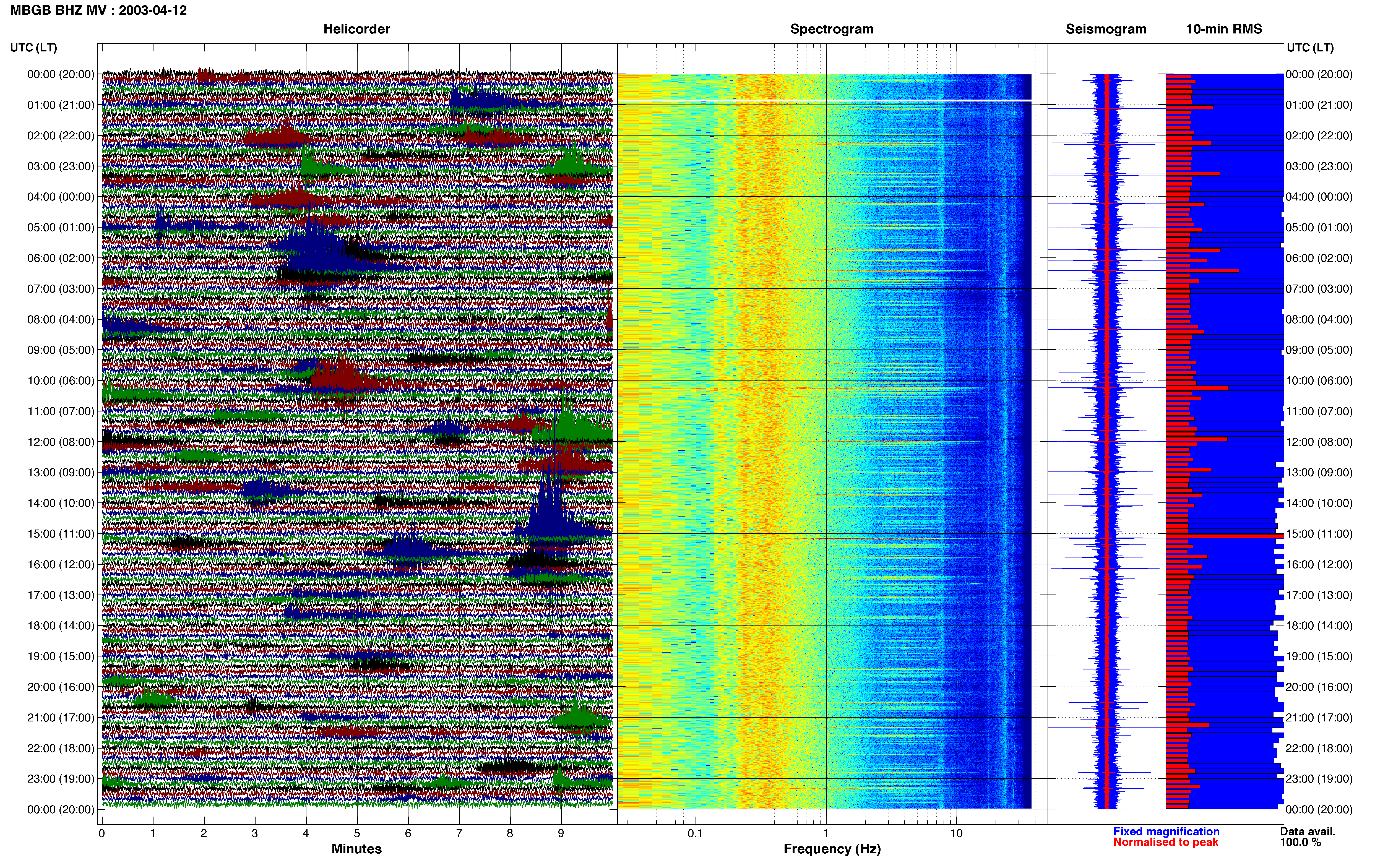The width and height of the screenshot is (1388, 868).
Task: Click "06:00 (02:00)" on the left time axis
Action: pos(61,258)
